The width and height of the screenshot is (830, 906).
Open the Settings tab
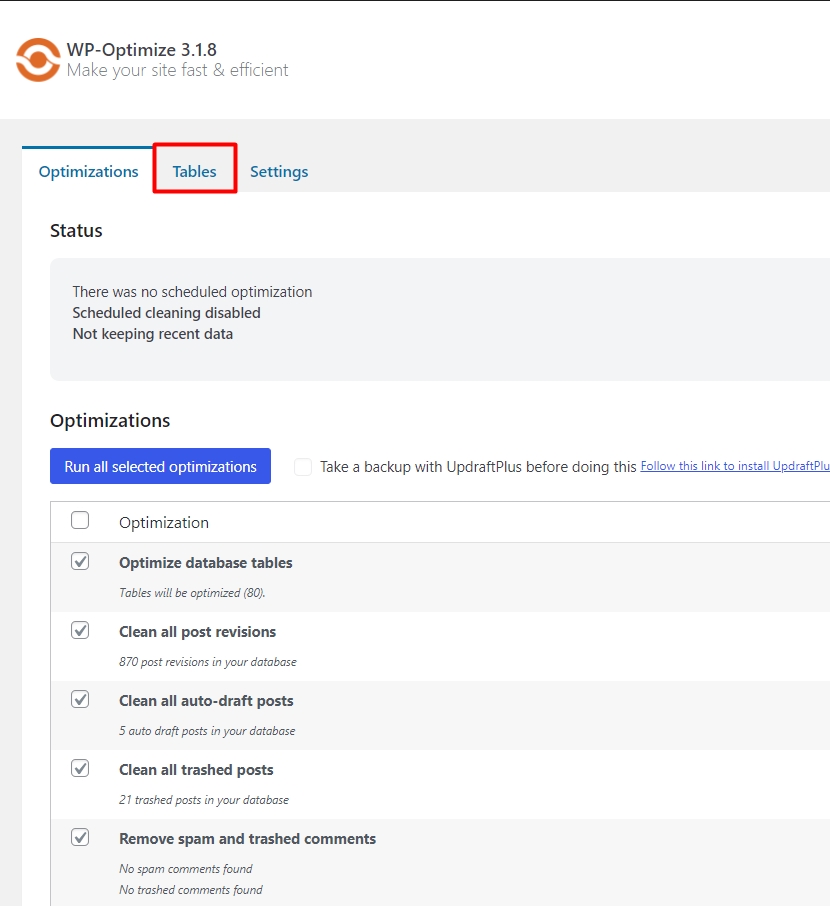(x=279, y=172)
